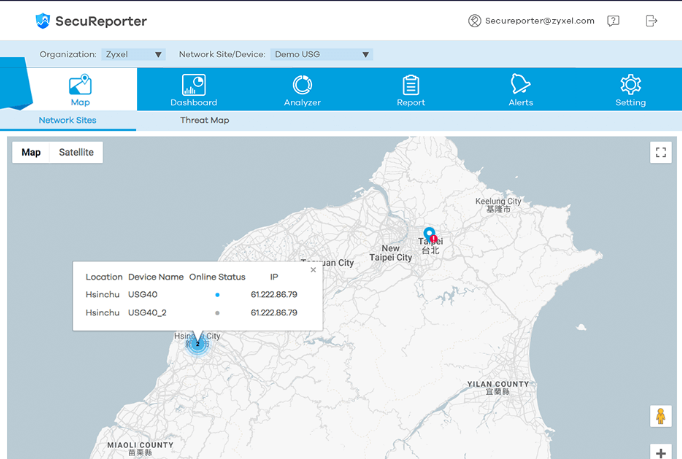Click Hsinchu location in USG40_2 row

point(102,313)
